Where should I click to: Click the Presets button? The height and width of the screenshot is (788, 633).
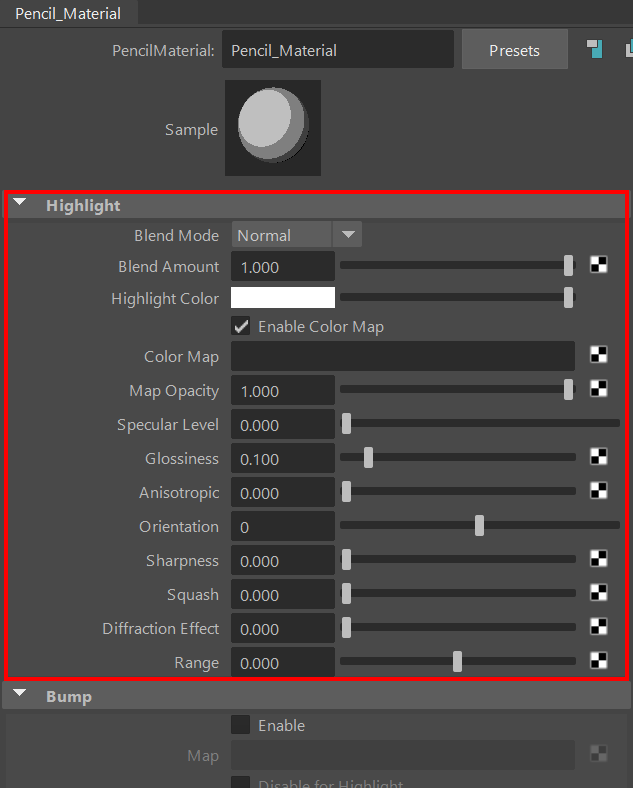click(x=514, y=50)
